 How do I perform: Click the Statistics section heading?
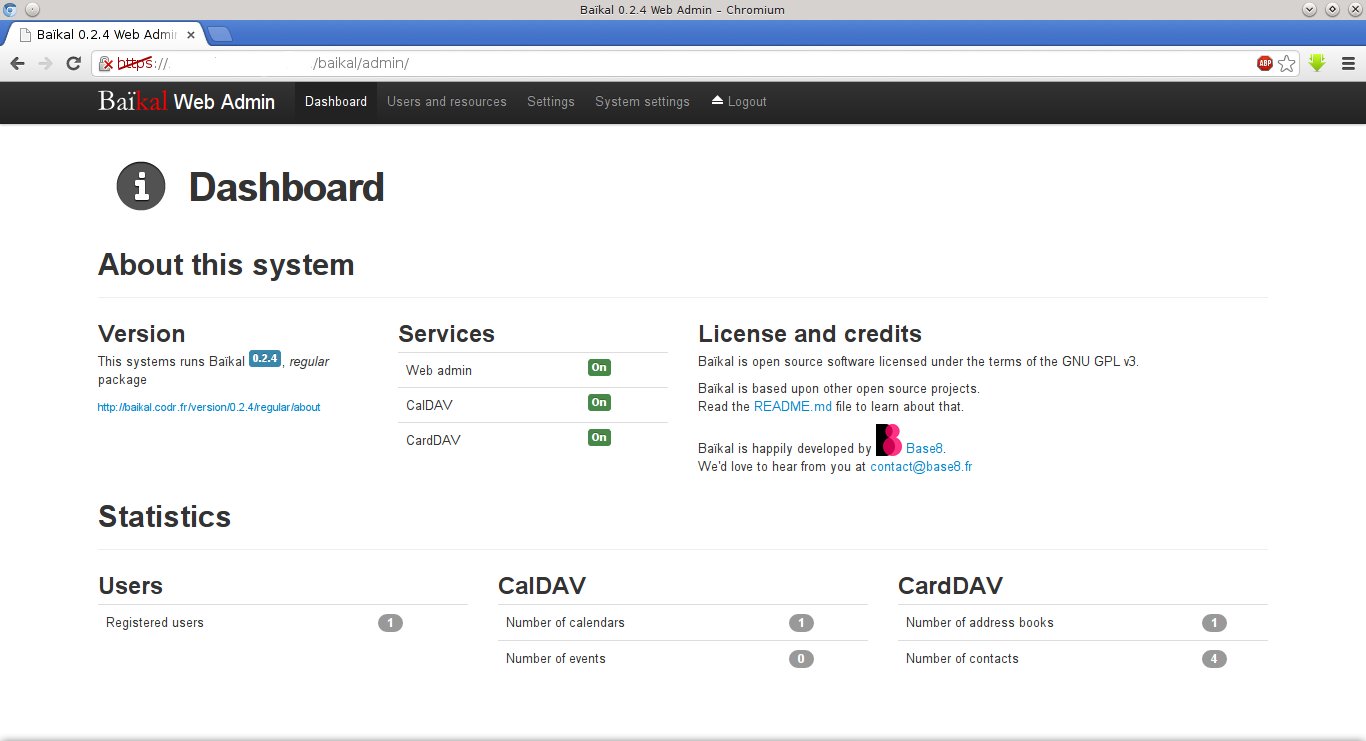click(165, 516)
